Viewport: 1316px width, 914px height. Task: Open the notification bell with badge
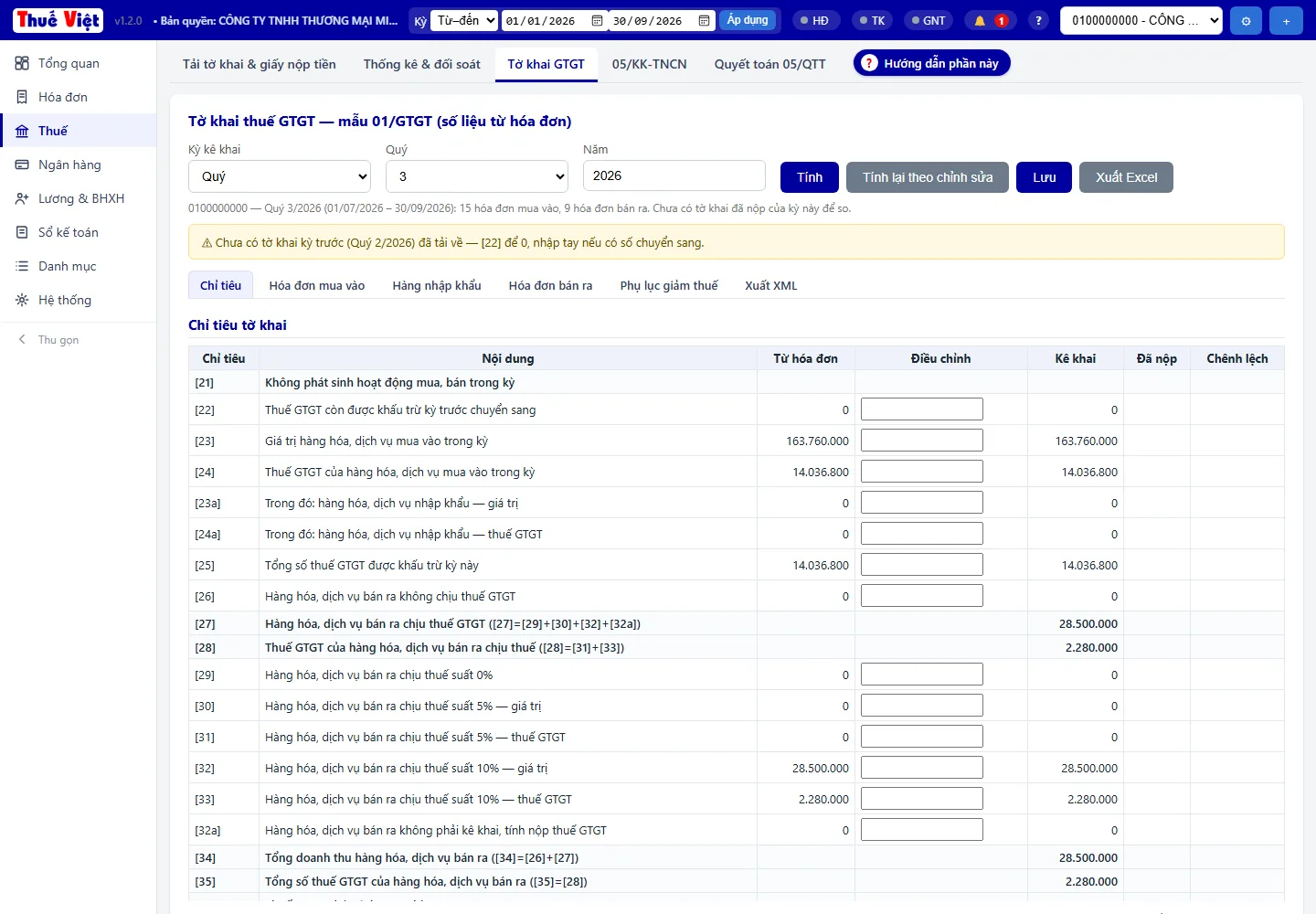click(x=991, y=20)
